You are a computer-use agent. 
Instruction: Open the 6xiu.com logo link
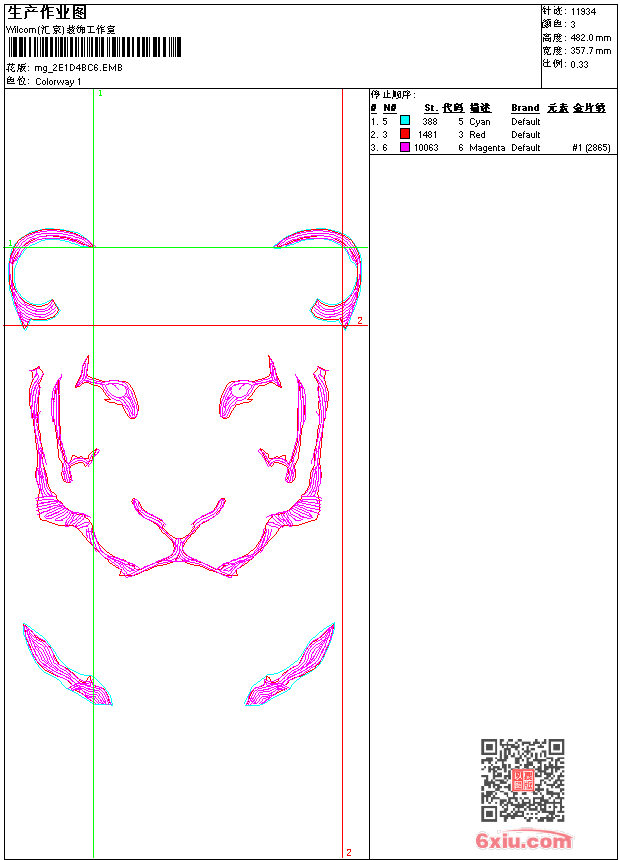[524, 840]
